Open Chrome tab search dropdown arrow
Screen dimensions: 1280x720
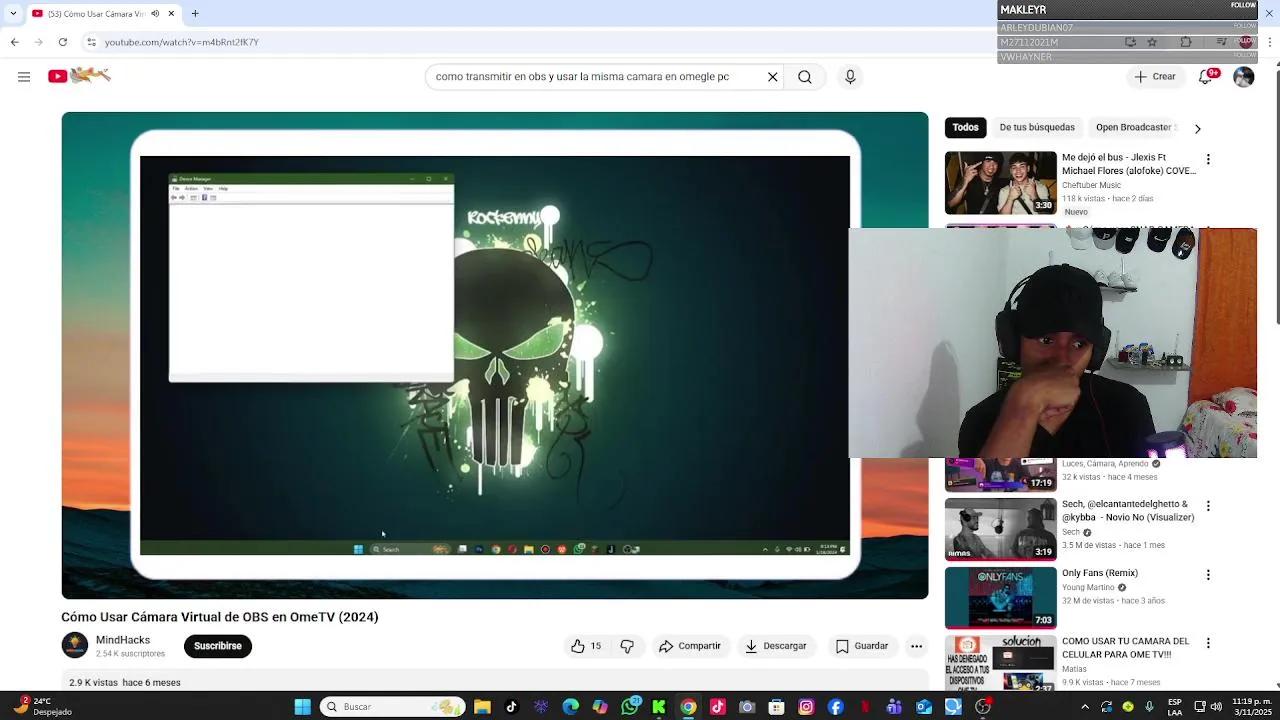pos(13,14)
